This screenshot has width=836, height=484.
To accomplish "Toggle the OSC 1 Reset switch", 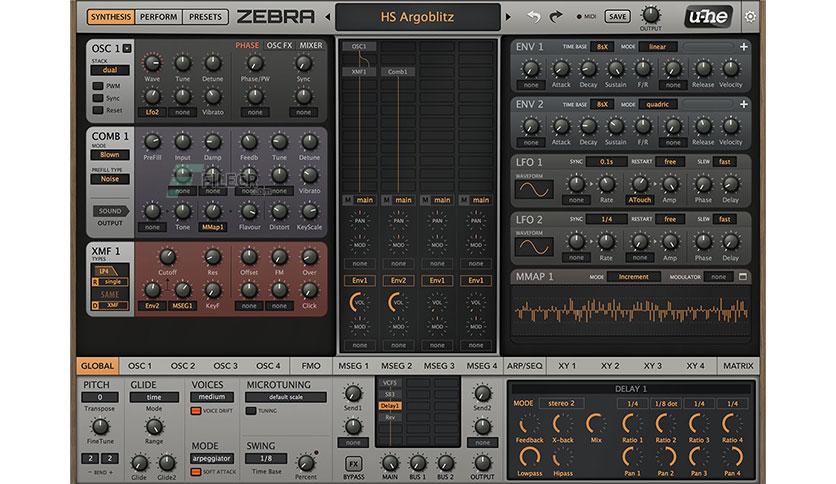I will (x=98, y=110).
